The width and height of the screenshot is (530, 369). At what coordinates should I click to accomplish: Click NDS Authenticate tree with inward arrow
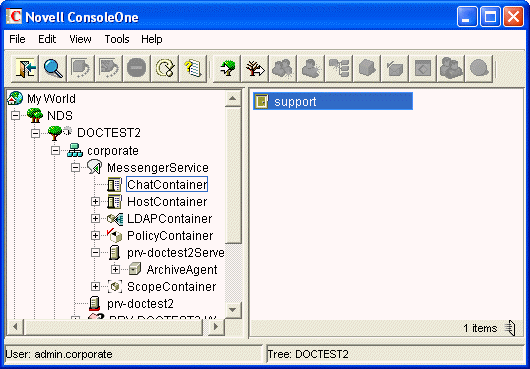point(227,69)
